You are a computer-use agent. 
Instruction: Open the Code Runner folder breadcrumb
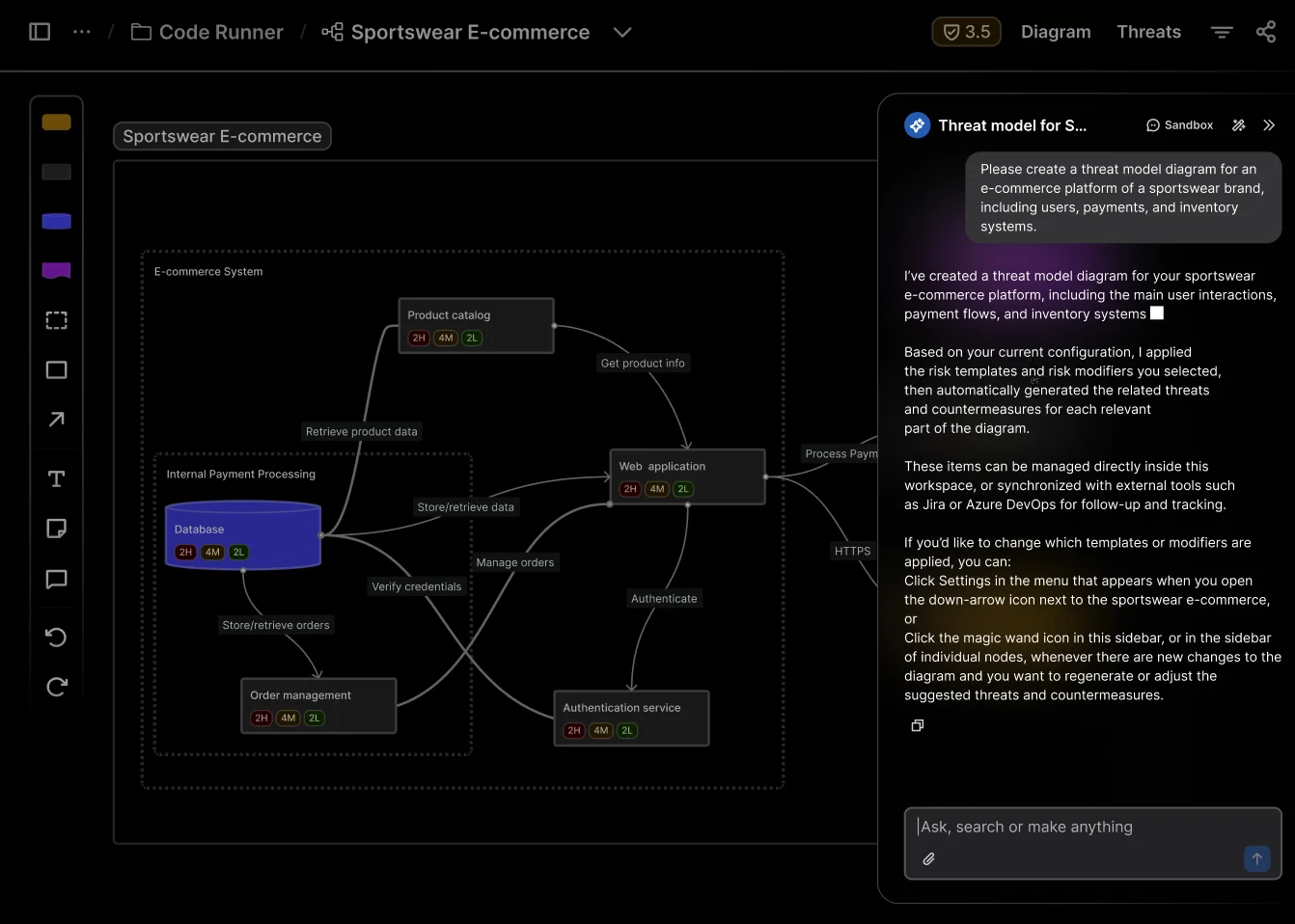coord(207,32)
